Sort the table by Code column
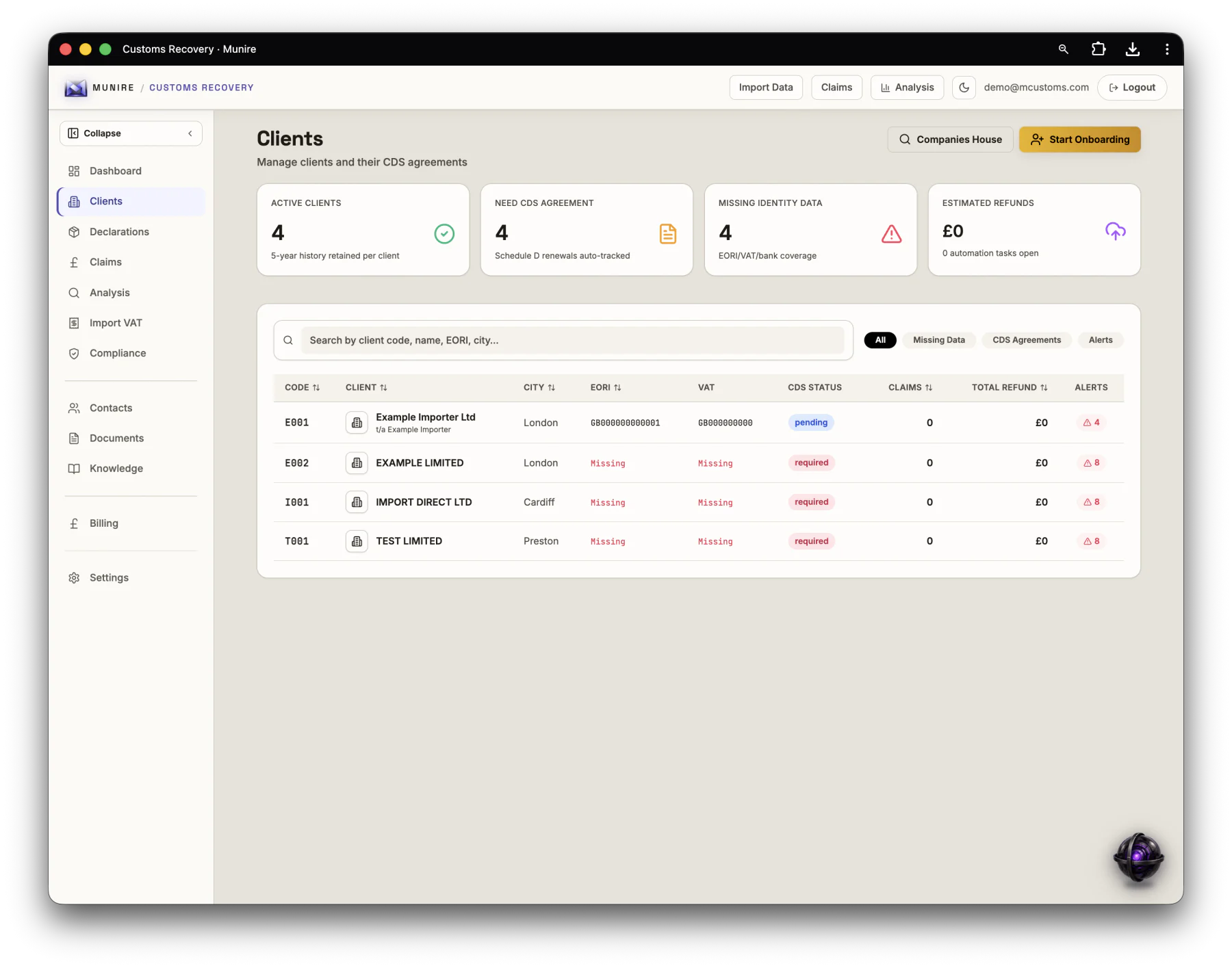 [x=302, y=387]
